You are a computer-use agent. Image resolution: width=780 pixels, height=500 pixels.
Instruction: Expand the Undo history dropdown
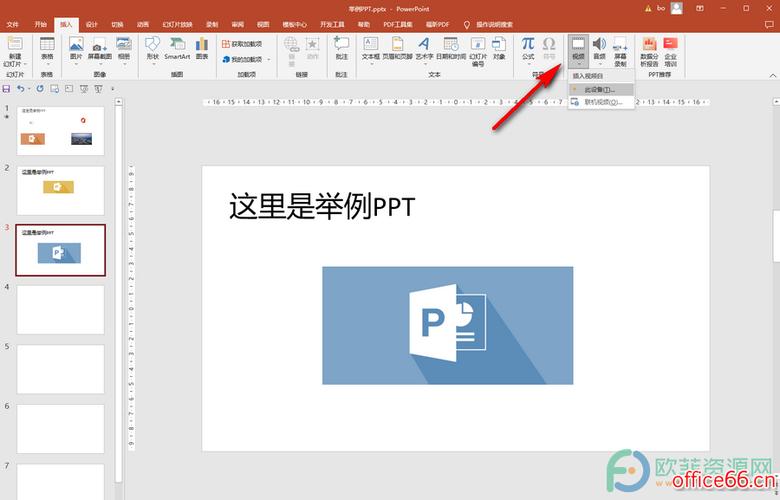point(29,89)
